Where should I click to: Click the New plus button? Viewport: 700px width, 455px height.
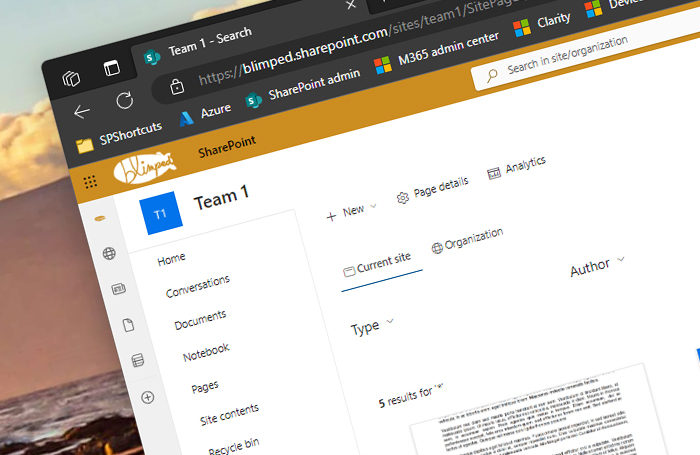click(x=346, y=213)
